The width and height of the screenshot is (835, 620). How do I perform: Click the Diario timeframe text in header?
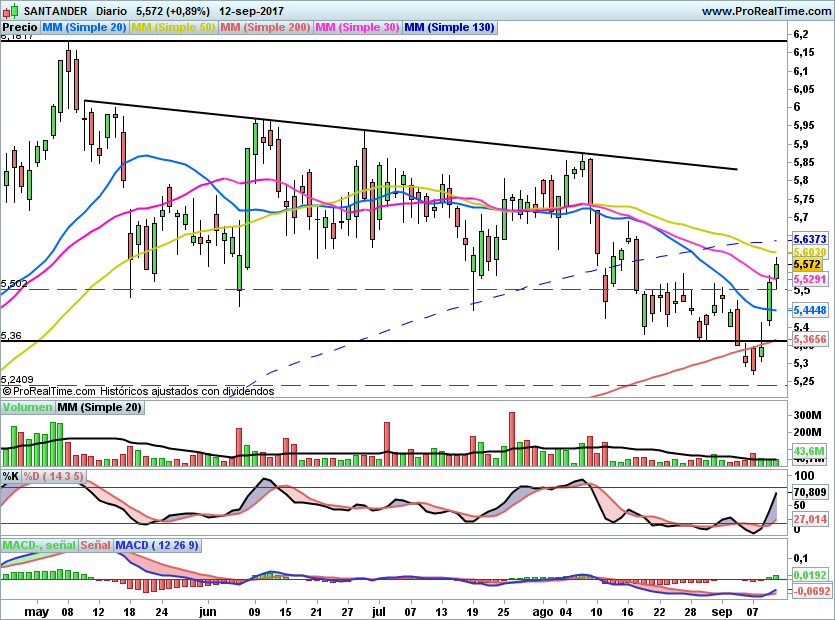click(111, 11)
